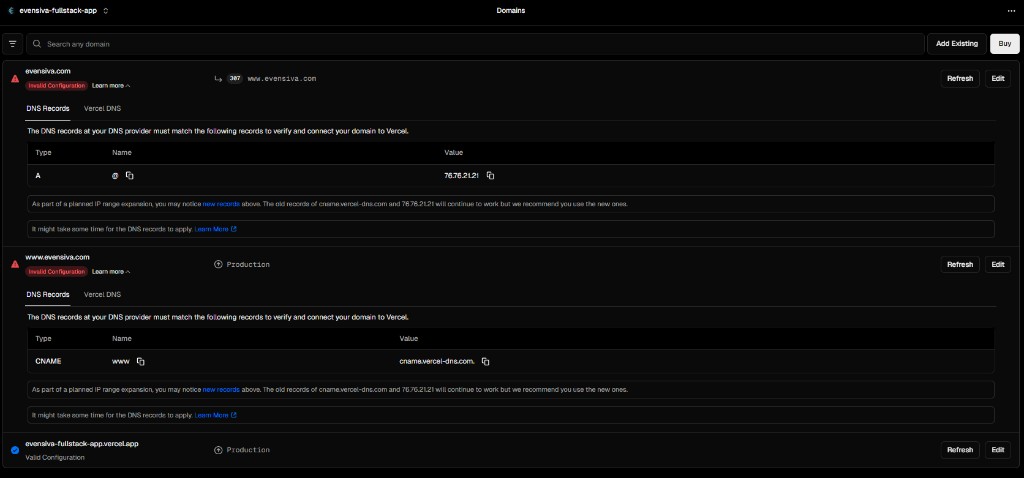Refresh the evensiva.com domain

click(960, 78)
